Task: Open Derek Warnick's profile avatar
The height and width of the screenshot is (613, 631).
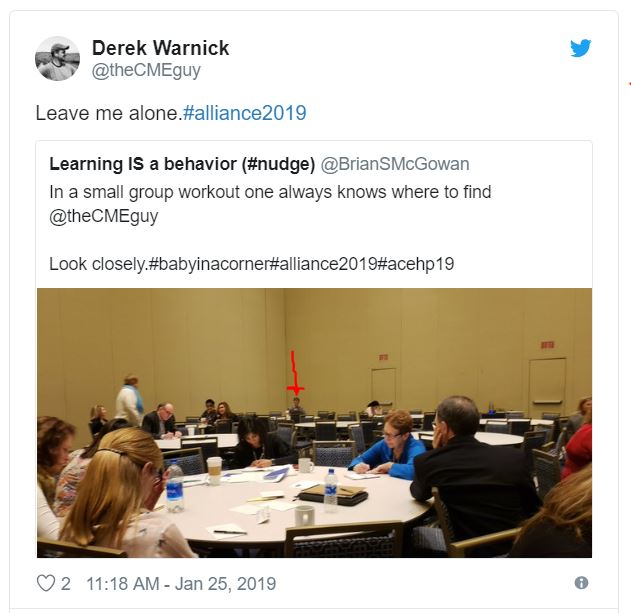Action: (57, 58)
